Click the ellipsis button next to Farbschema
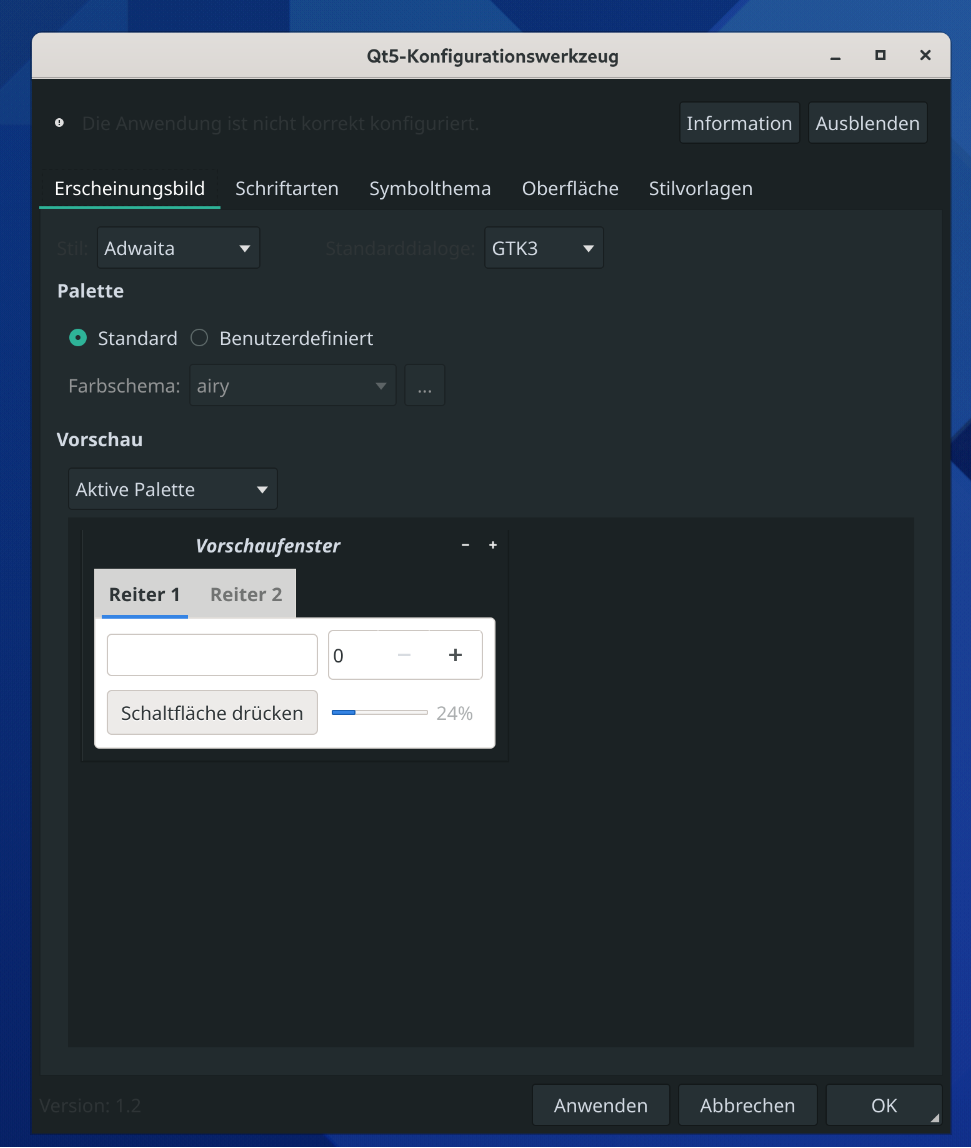 [x=425, y=385]
